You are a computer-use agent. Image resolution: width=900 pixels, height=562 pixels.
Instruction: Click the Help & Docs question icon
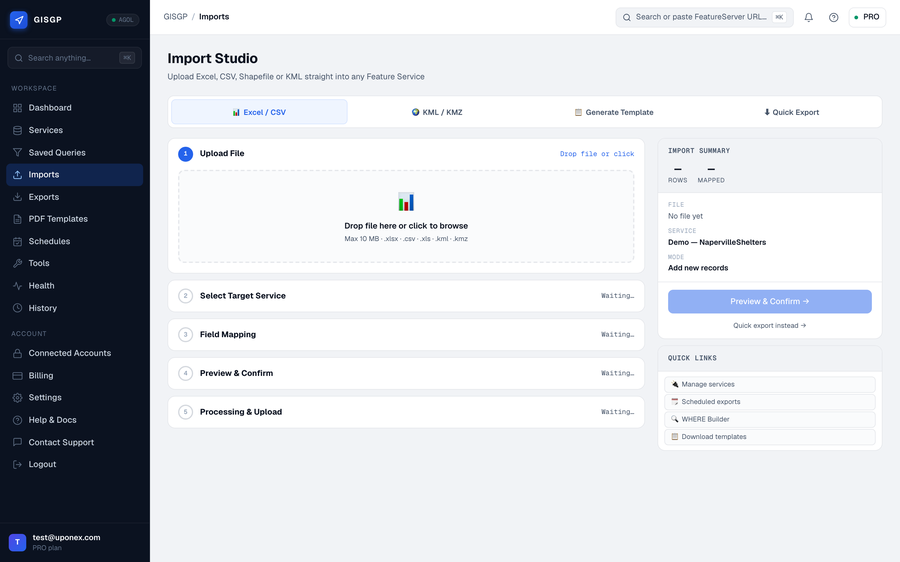tap(18, 420)
